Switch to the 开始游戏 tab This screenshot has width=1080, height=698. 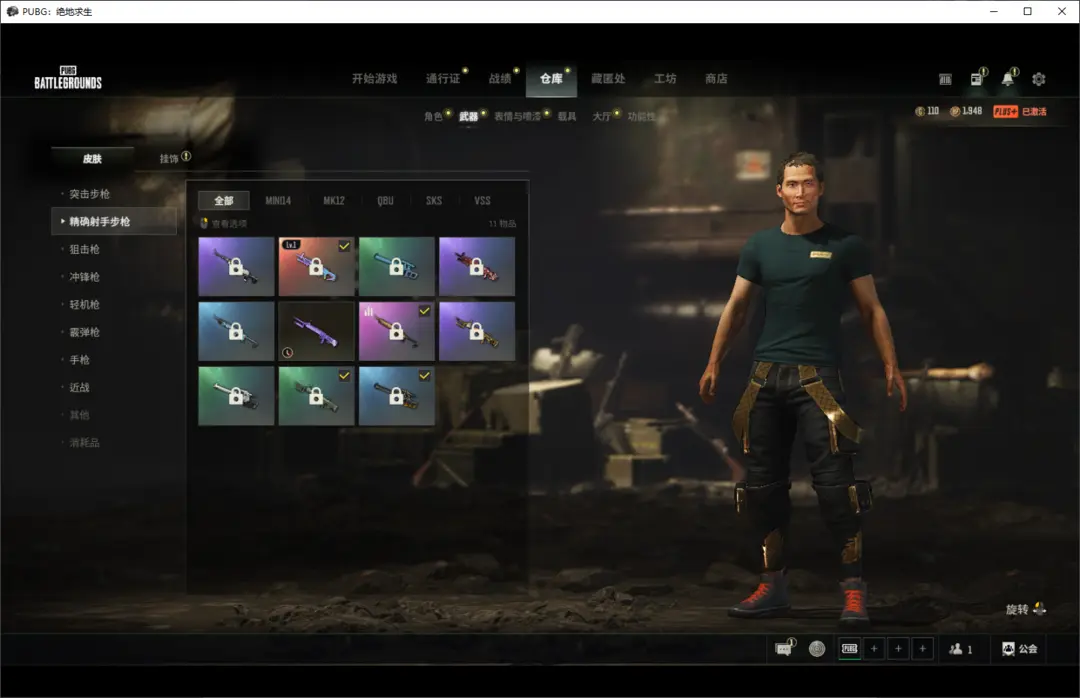tap(375, 79)
